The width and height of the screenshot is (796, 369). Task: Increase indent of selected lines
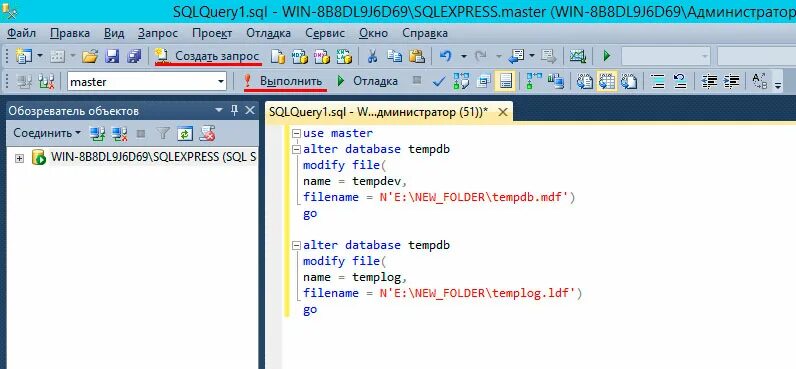(x=731, y=81)
